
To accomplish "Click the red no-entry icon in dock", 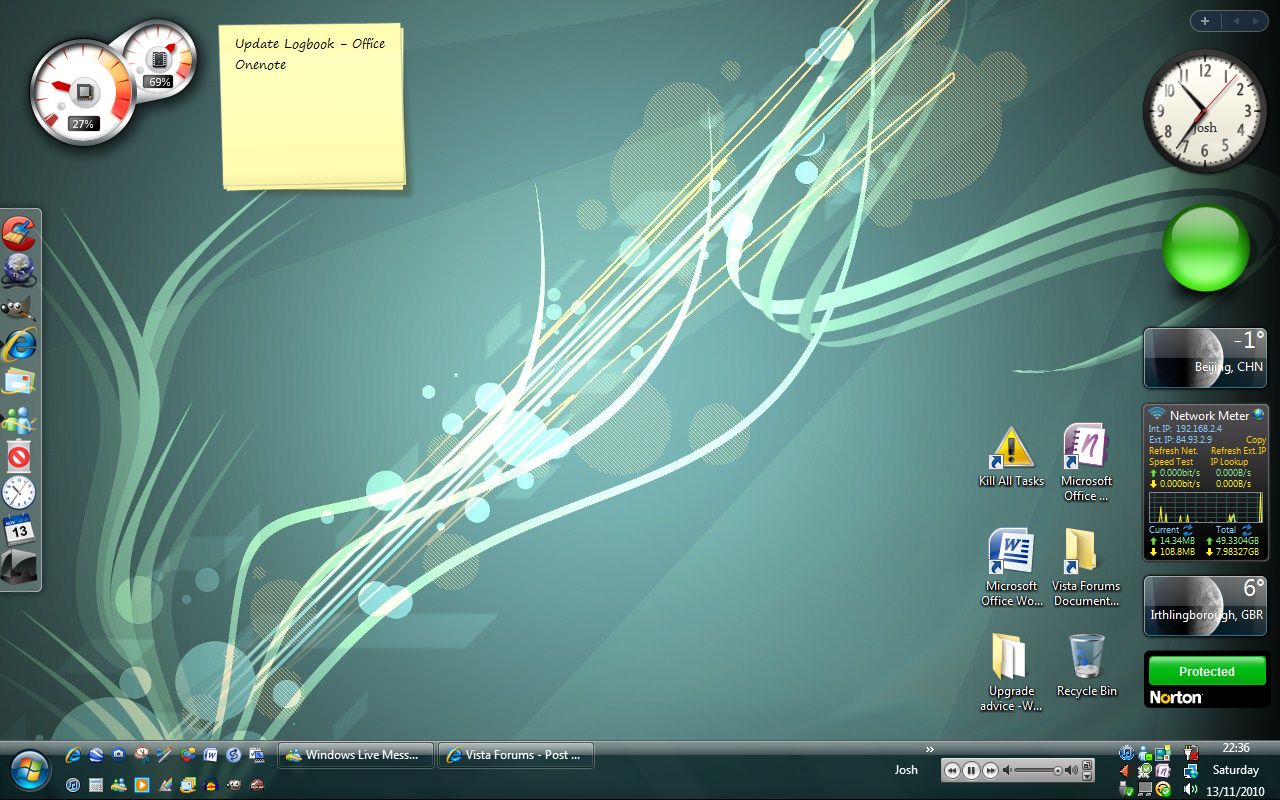I will 19,457.
